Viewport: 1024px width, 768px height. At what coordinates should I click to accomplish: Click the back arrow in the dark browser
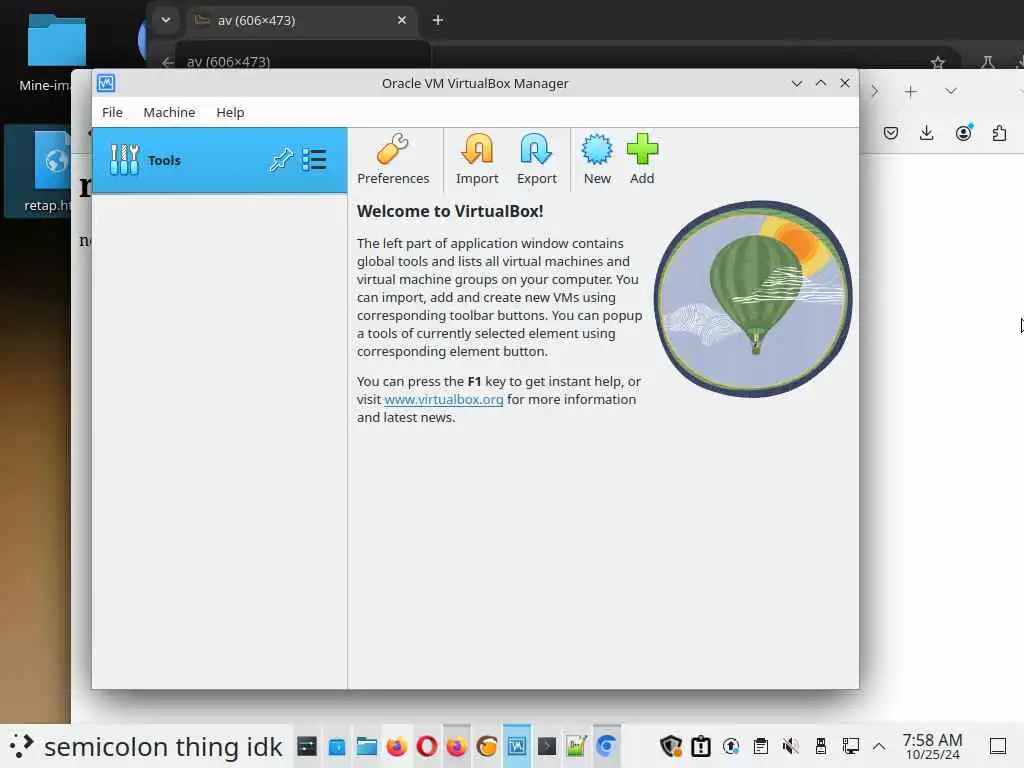(x=168, y=62)
